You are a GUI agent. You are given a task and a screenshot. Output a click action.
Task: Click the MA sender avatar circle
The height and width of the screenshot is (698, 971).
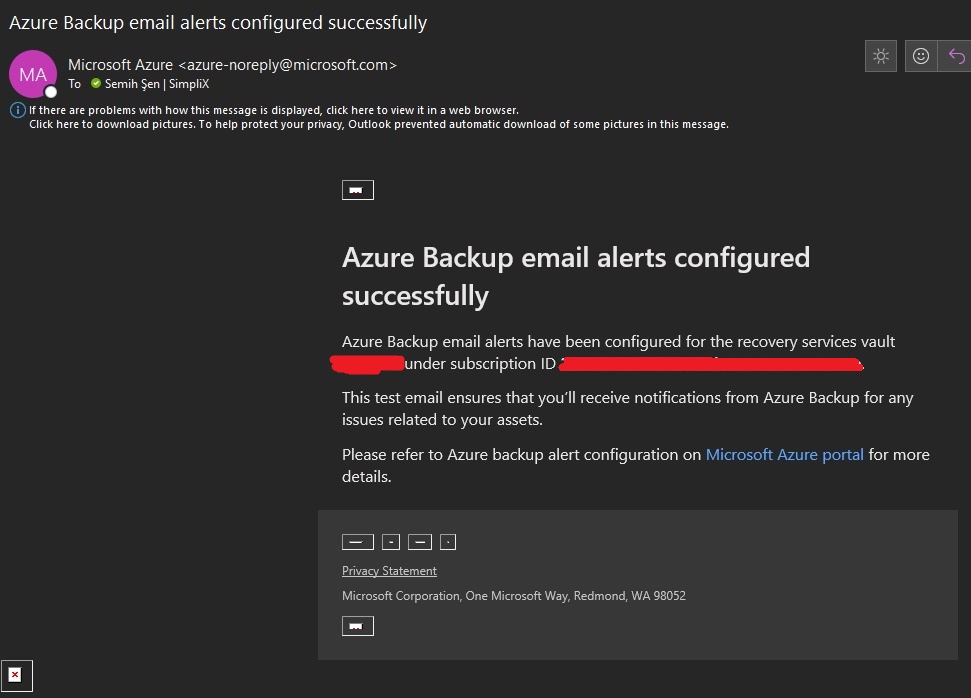click(x=32, y=74)
